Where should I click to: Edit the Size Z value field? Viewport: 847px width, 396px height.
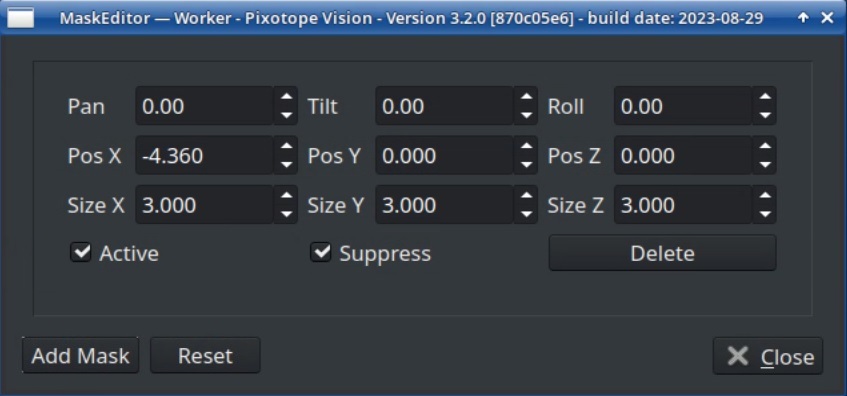coord(683,205)
